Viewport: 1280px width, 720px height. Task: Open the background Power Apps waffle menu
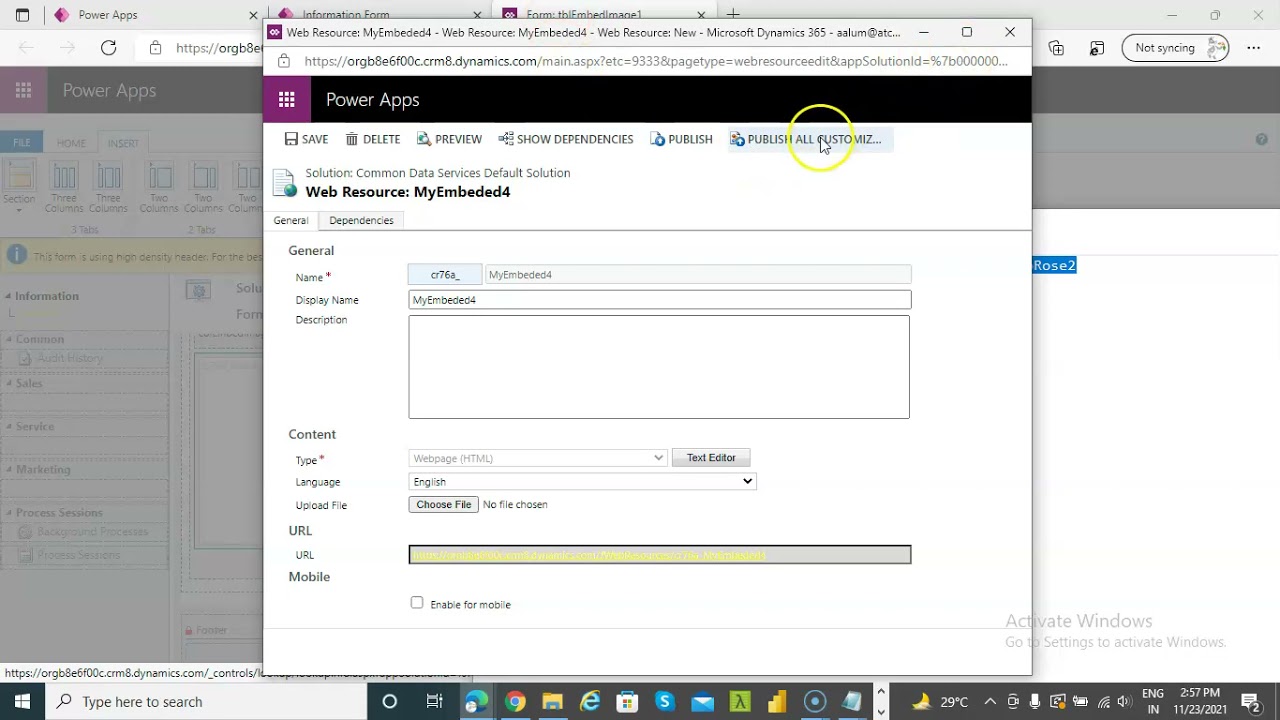click(23, 91)
